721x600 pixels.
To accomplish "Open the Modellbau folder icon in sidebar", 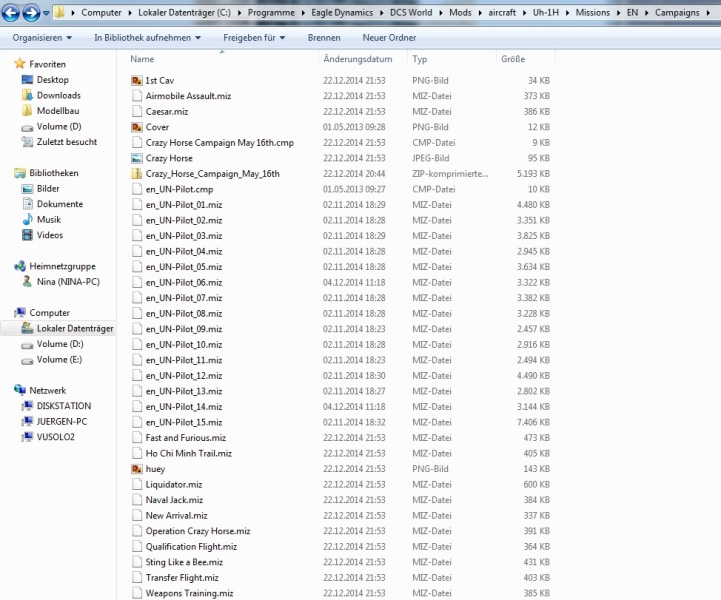I will click(27, 111).
